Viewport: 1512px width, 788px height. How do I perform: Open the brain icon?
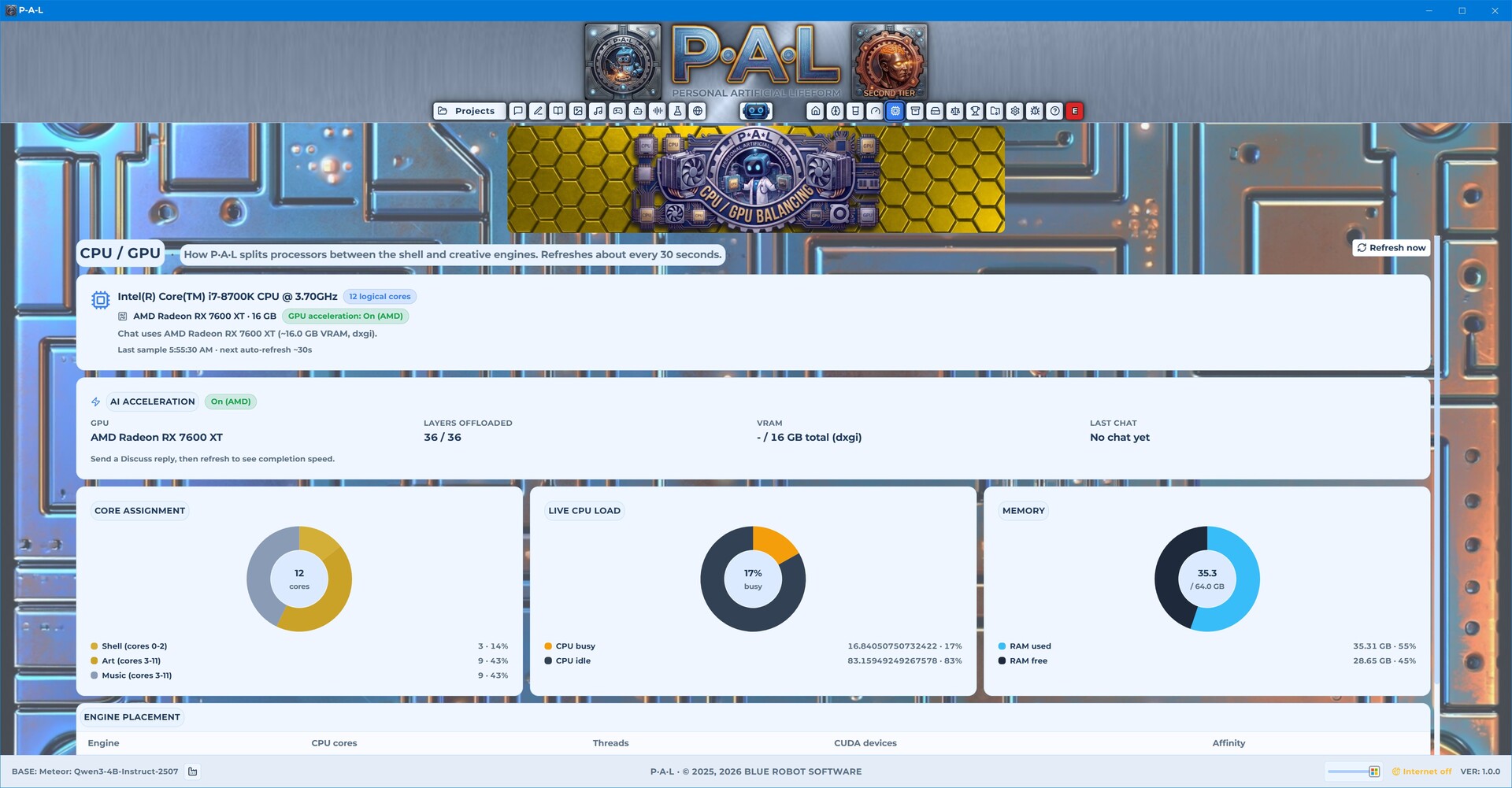point(836,111)
